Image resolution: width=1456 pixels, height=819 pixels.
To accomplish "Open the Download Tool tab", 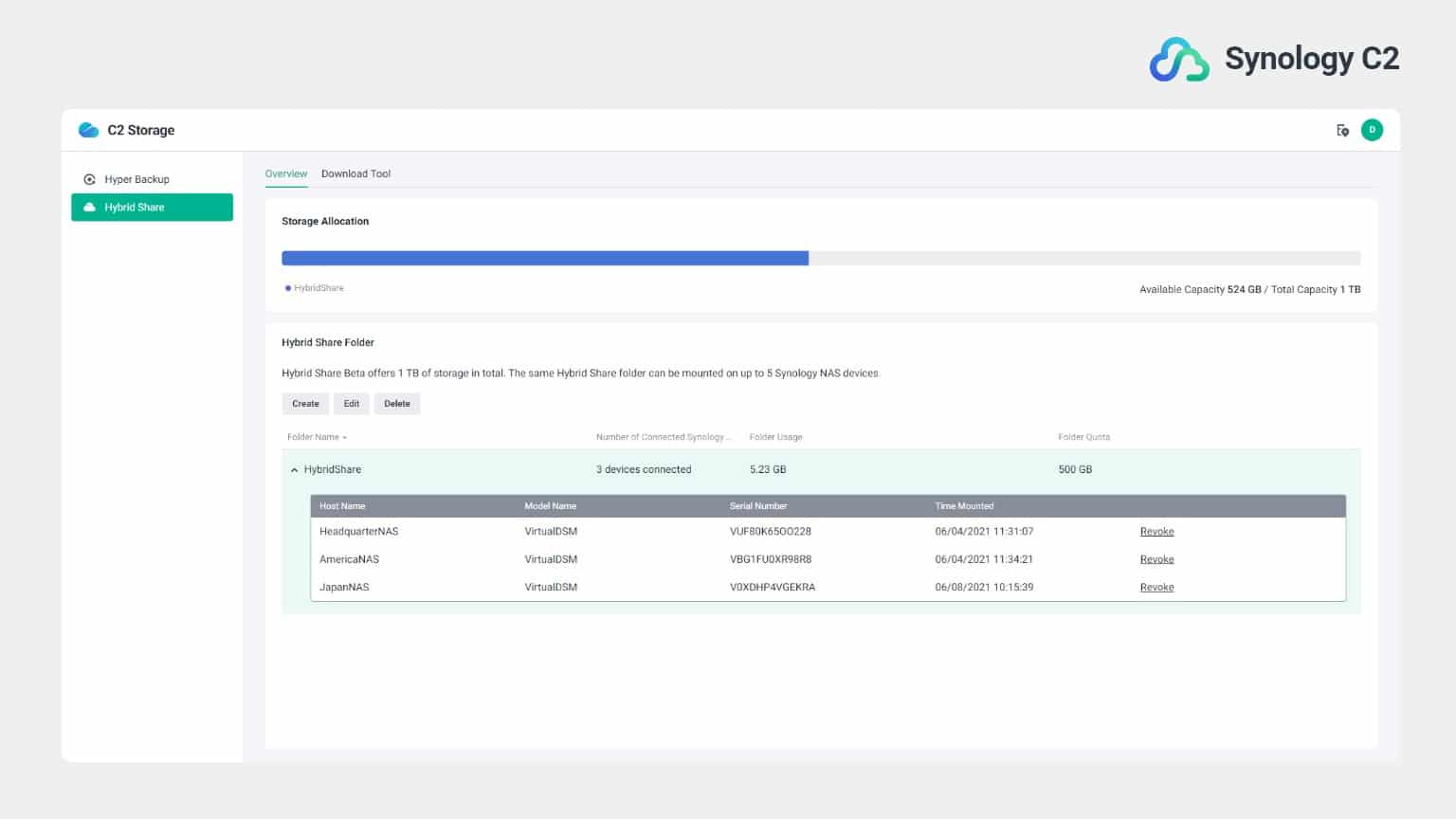I will coord(355,174).
